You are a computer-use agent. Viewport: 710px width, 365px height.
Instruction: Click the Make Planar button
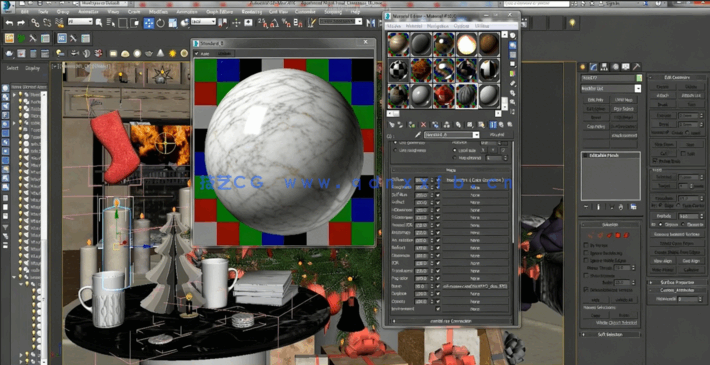click(x=663, y=269)
